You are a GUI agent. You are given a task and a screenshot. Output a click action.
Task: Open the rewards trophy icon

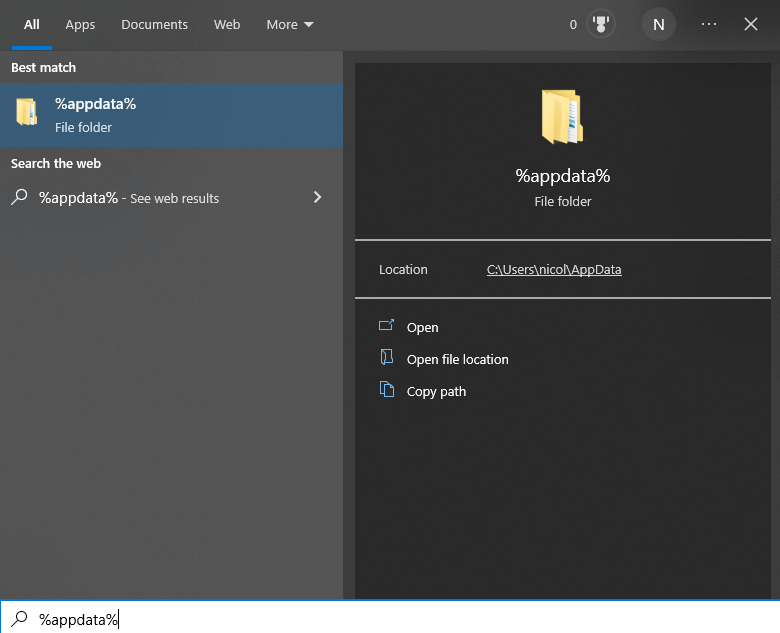[x=600, y=24]
